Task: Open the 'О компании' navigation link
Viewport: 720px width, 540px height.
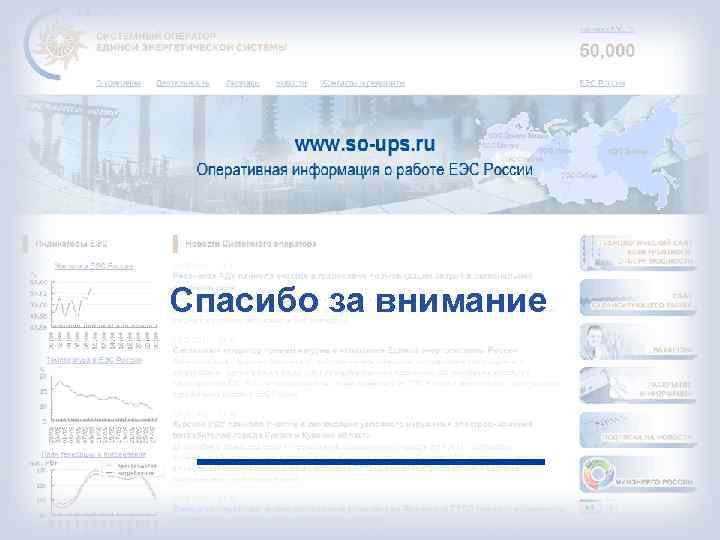Action: point(119,83)
